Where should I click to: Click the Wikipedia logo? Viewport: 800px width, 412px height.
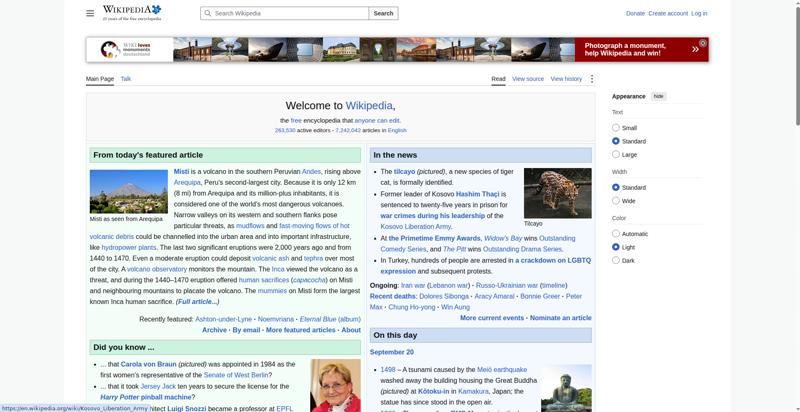coord(132,13)
